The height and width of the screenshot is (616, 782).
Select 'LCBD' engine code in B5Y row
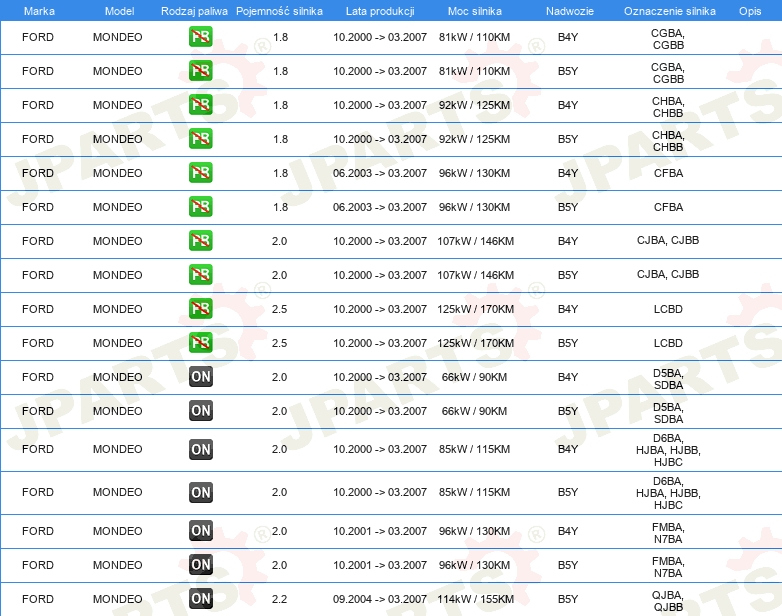[668, 343]
